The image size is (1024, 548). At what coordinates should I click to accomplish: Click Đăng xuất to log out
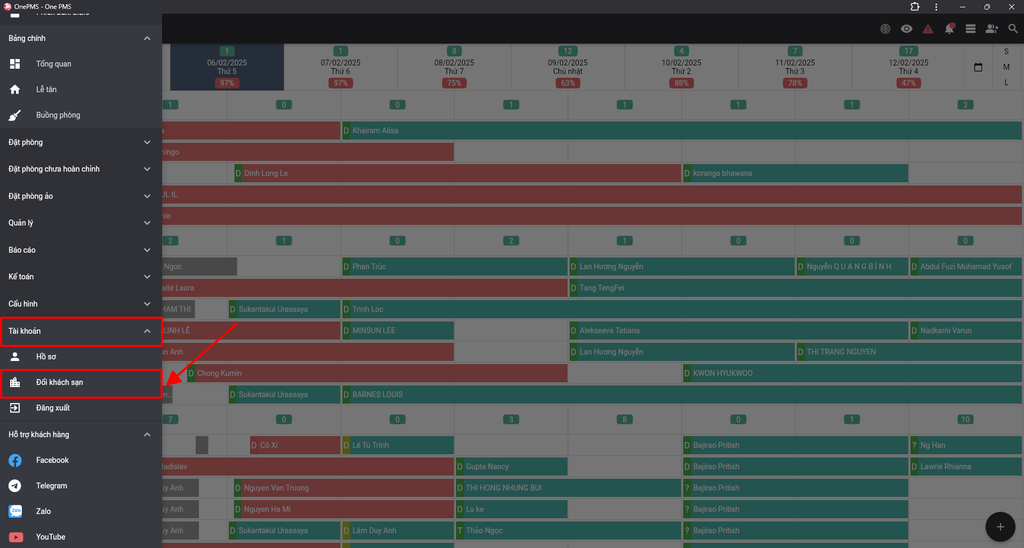[81, 408]
